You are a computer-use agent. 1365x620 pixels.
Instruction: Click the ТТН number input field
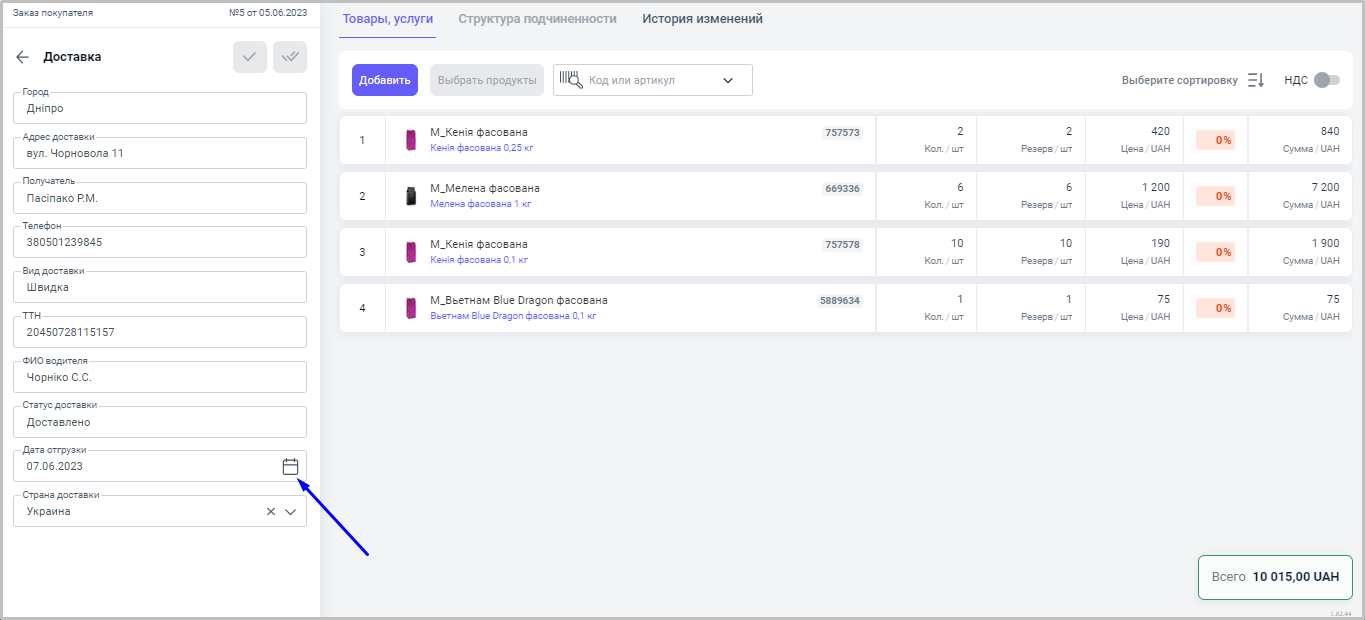160,332
